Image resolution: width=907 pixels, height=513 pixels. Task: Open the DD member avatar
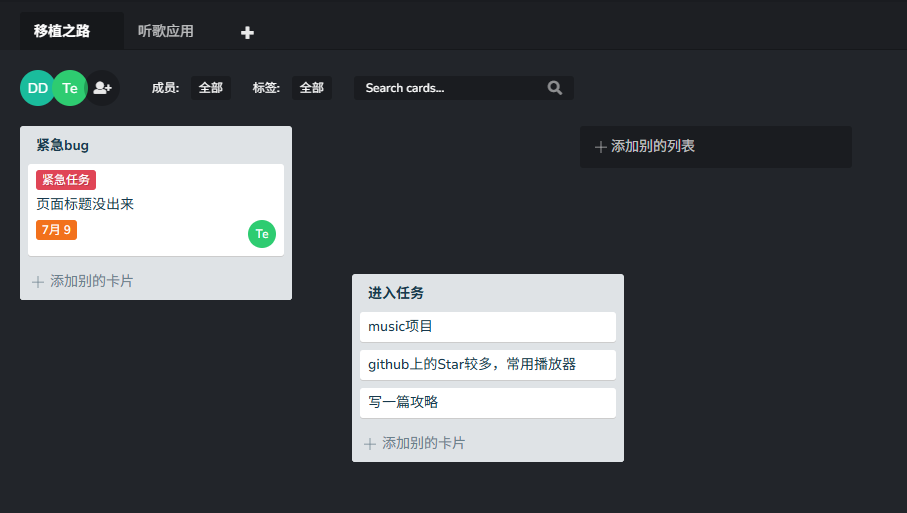tap(38, 88)
